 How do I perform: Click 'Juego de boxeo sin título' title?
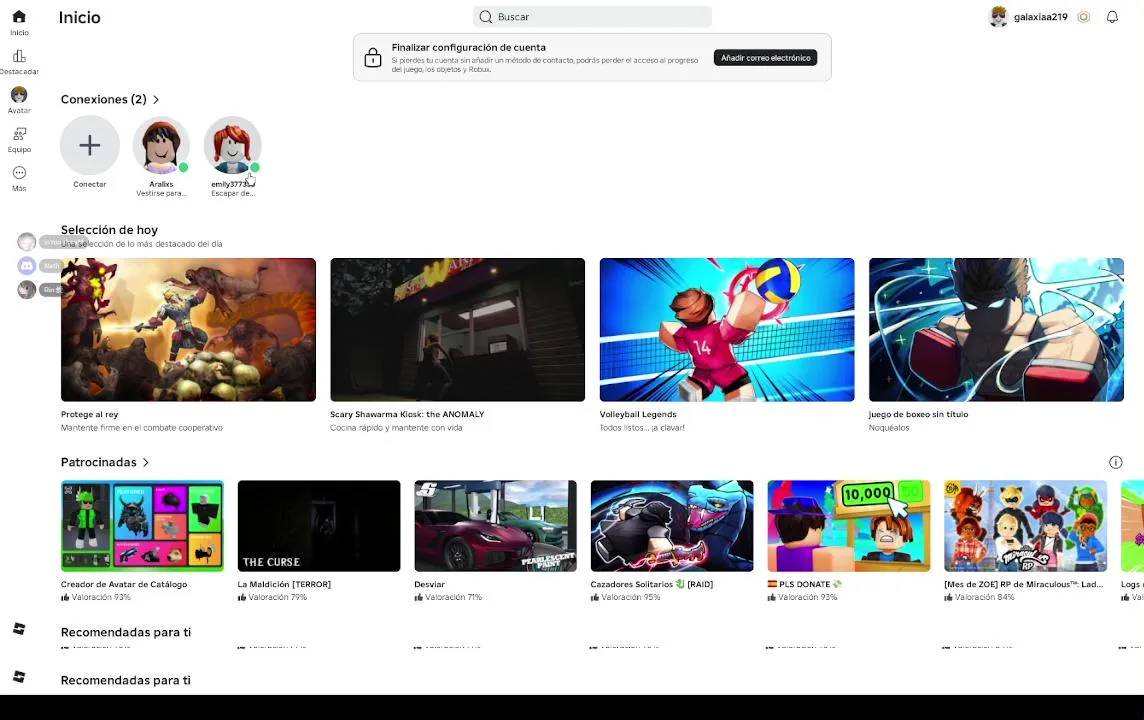[x=919, y=414]
